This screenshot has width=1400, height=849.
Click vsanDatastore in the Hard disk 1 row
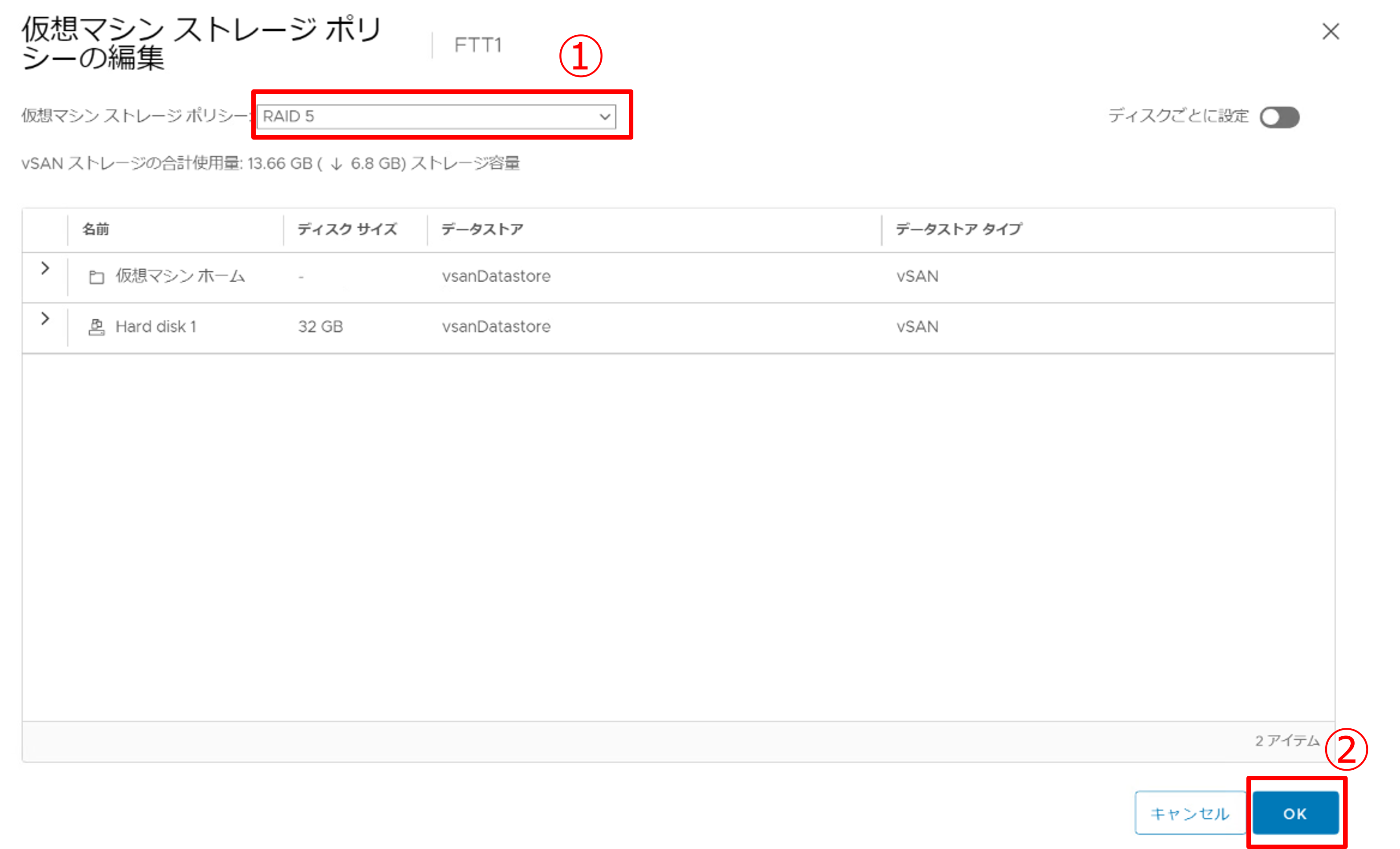pos(496,327)
